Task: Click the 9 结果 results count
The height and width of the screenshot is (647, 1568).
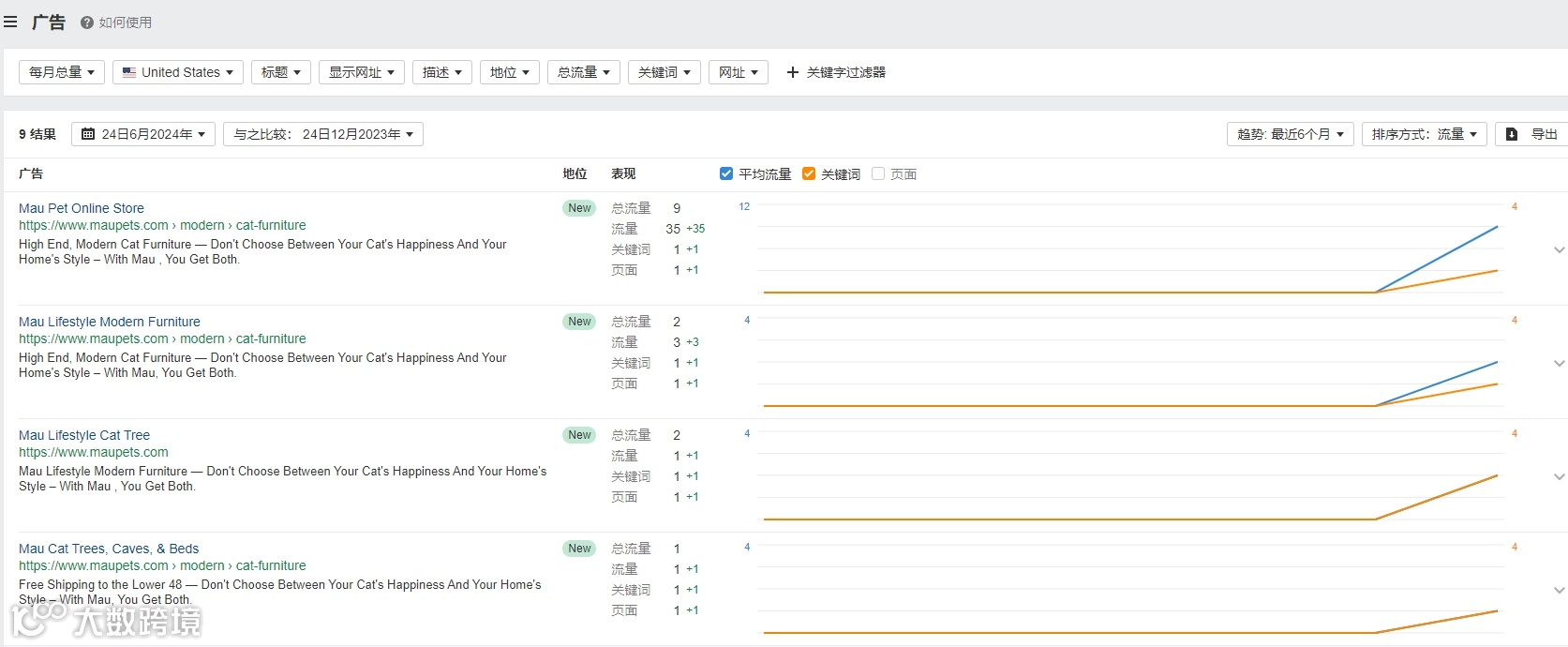Action: [37, 134]
